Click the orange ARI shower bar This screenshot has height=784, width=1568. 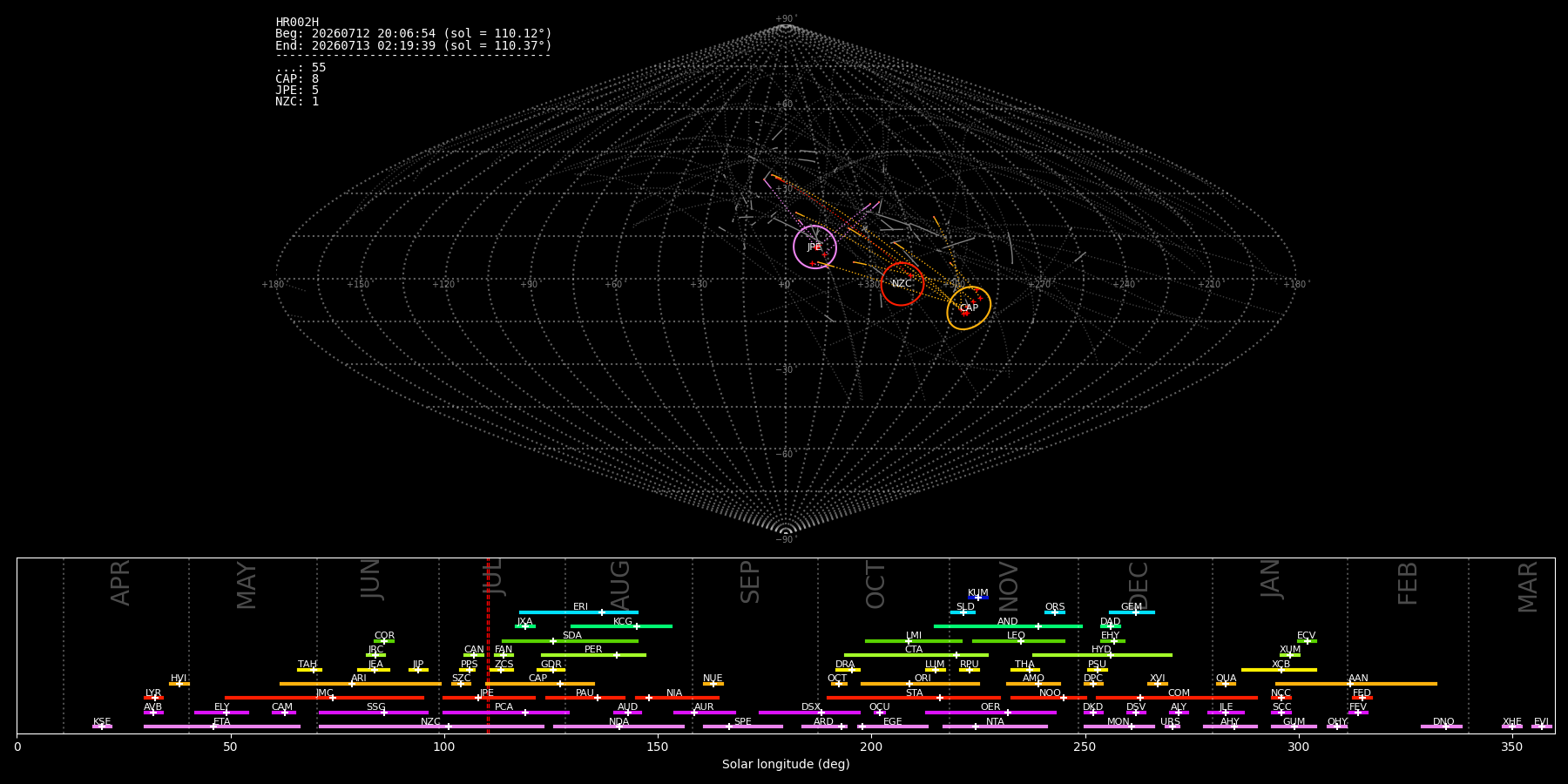pyautogui.click(x=361, y=684)
